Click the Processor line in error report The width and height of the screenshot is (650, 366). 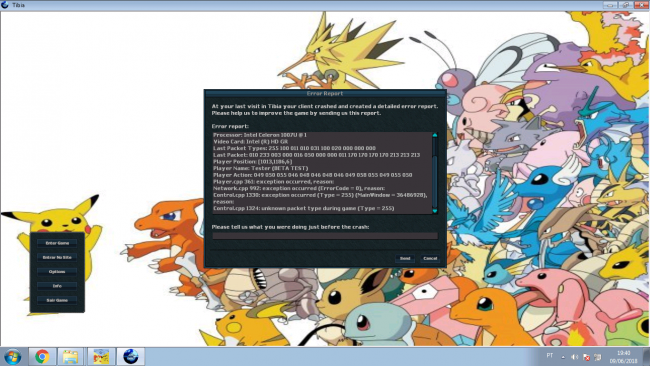[x=260, y=135]
